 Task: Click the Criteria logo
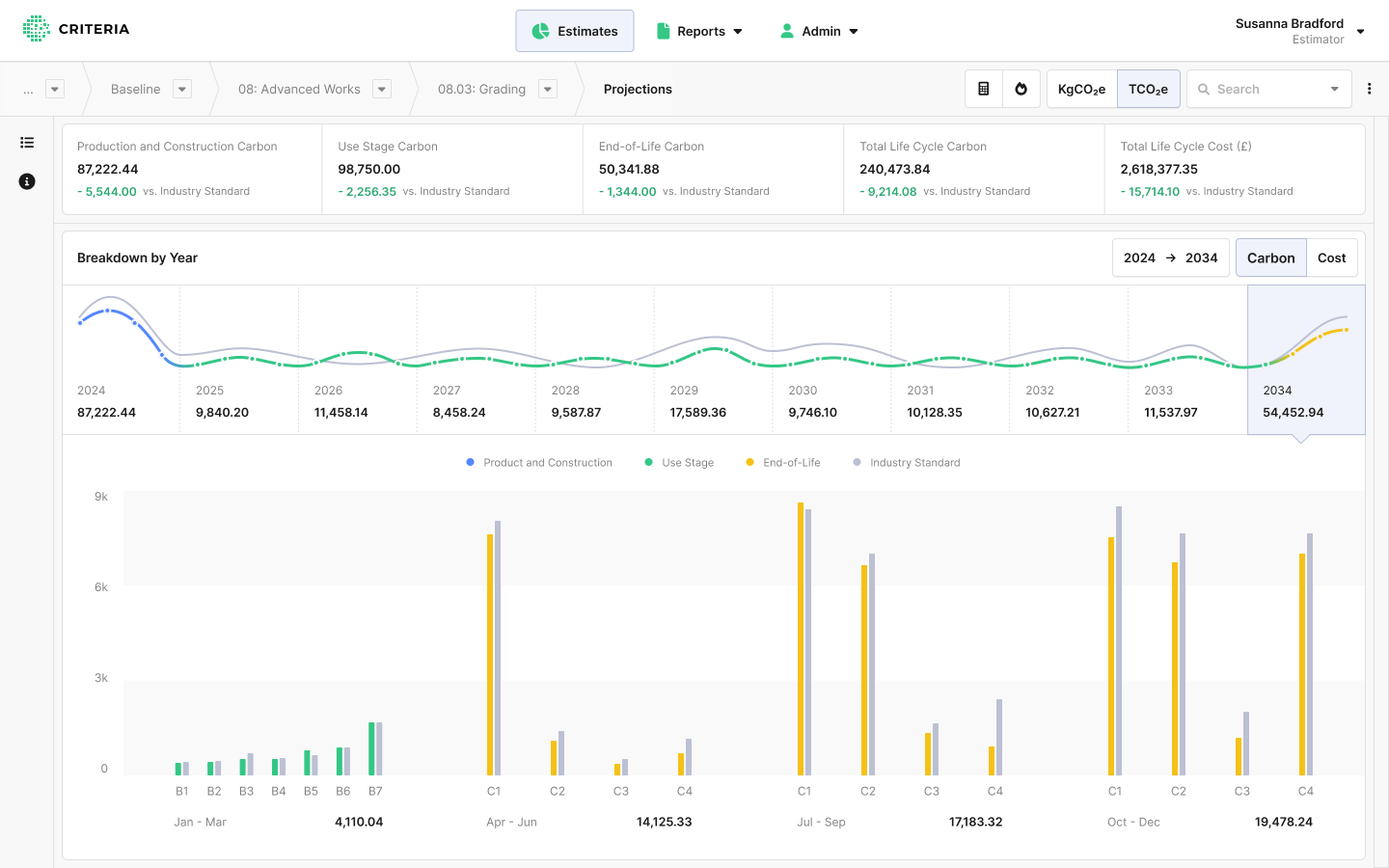[76, 29]
